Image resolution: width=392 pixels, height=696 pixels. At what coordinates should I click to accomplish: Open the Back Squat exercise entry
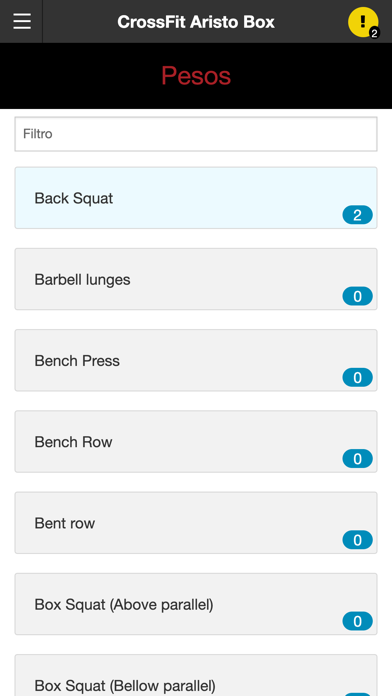196,198
